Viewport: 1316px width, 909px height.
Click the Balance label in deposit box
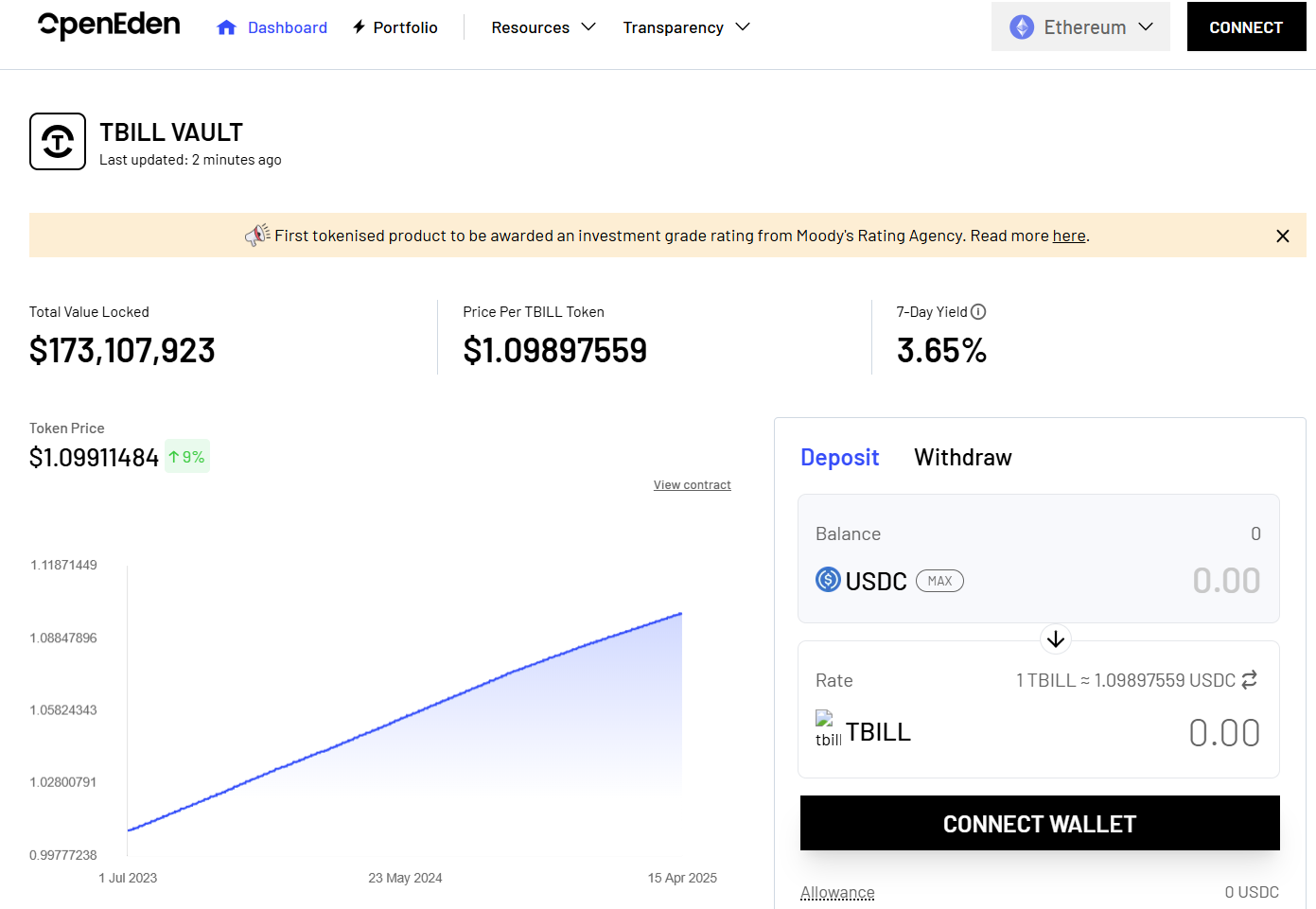click(848, 533)
